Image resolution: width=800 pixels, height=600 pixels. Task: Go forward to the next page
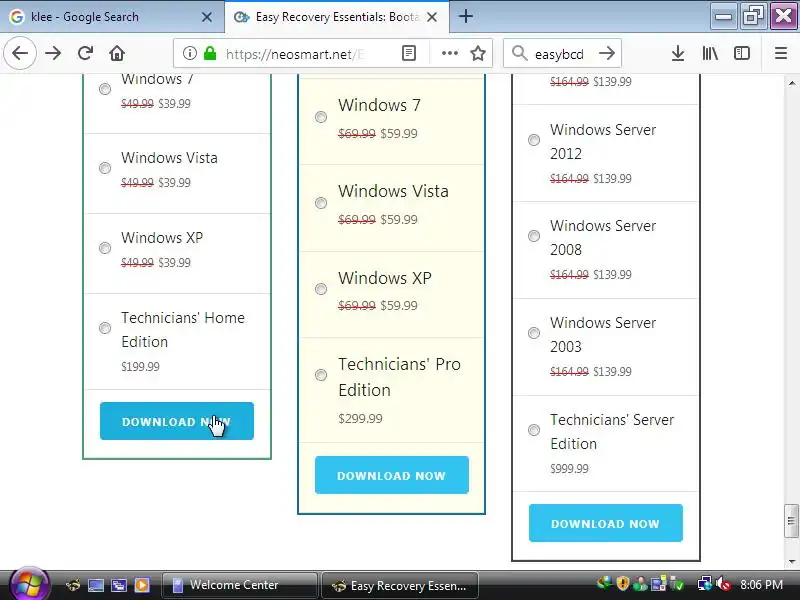click(x=53, y=53)
